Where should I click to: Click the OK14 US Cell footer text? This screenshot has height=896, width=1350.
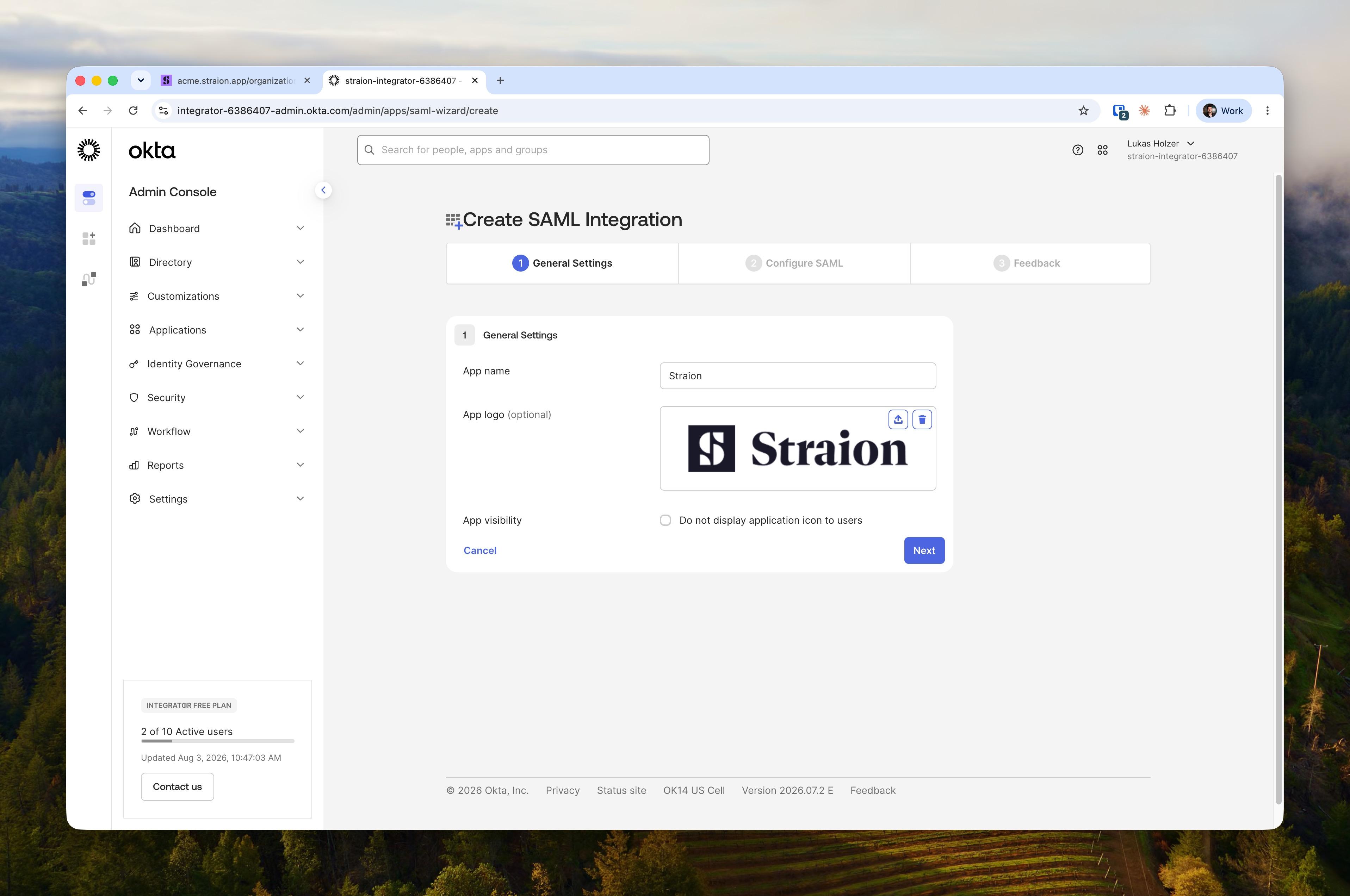point(694,790)
